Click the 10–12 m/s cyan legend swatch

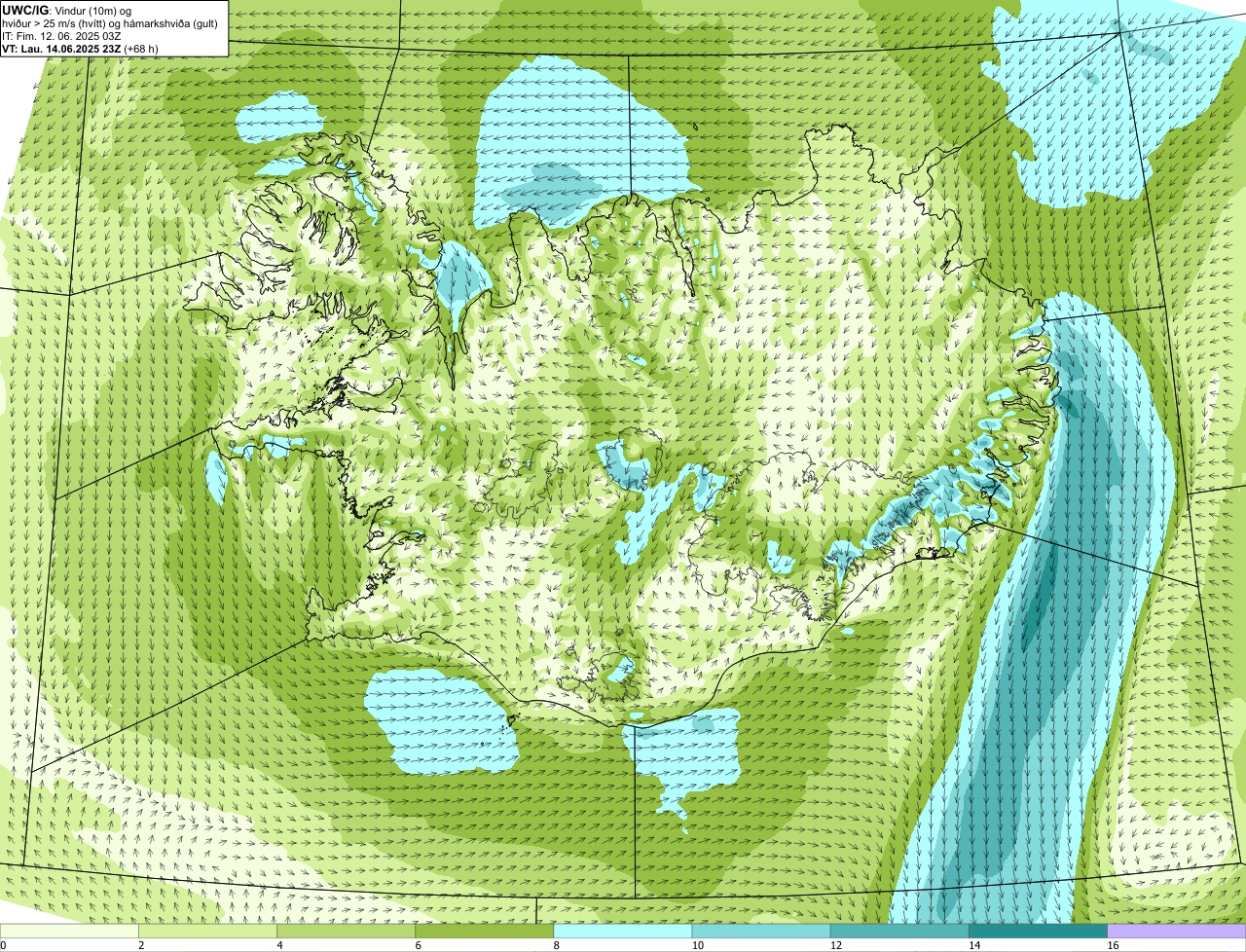(x=761, y=931)
